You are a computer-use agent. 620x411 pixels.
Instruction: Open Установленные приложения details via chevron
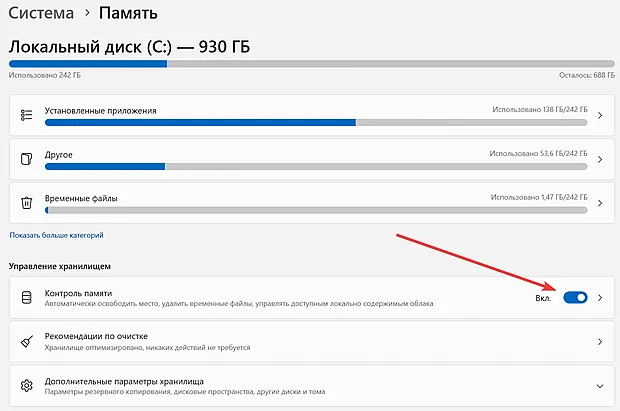(x=600, y=116)
